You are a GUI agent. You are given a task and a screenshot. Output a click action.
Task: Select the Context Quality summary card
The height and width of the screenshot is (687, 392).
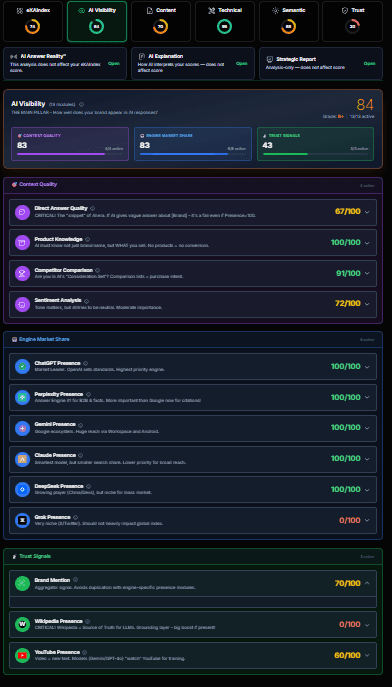pyautogui.click(x=70, y=144)
